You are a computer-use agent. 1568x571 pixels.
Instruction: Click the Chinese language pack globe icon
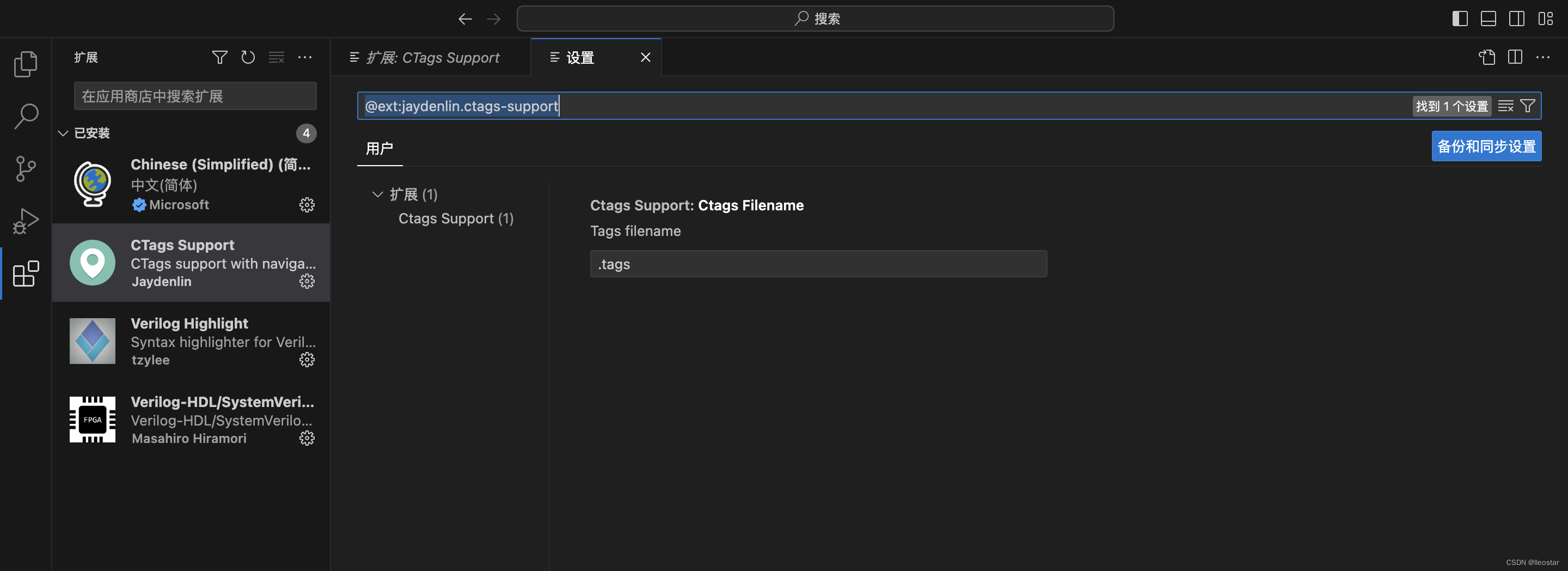tap(93, 184)
